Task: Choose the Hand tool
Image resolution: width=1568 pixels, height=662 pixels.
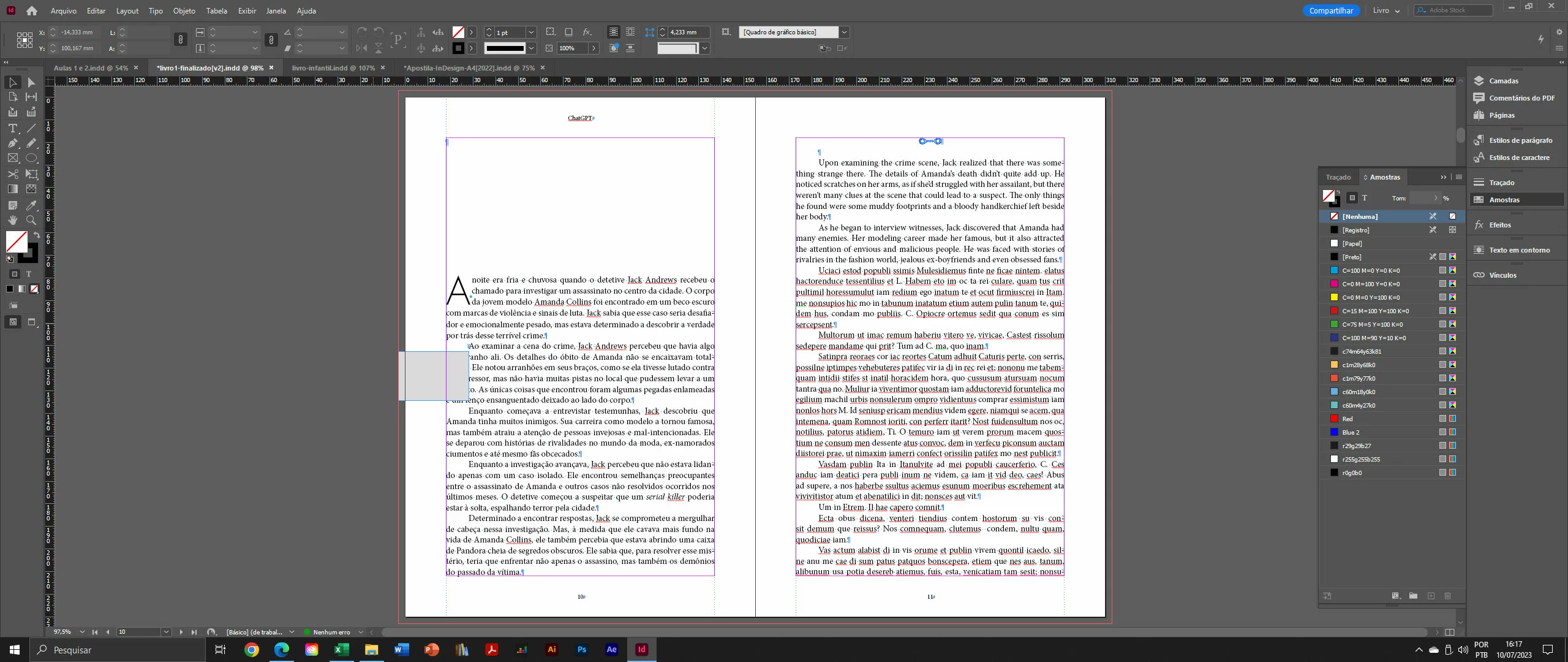Action: coord(12,220)
